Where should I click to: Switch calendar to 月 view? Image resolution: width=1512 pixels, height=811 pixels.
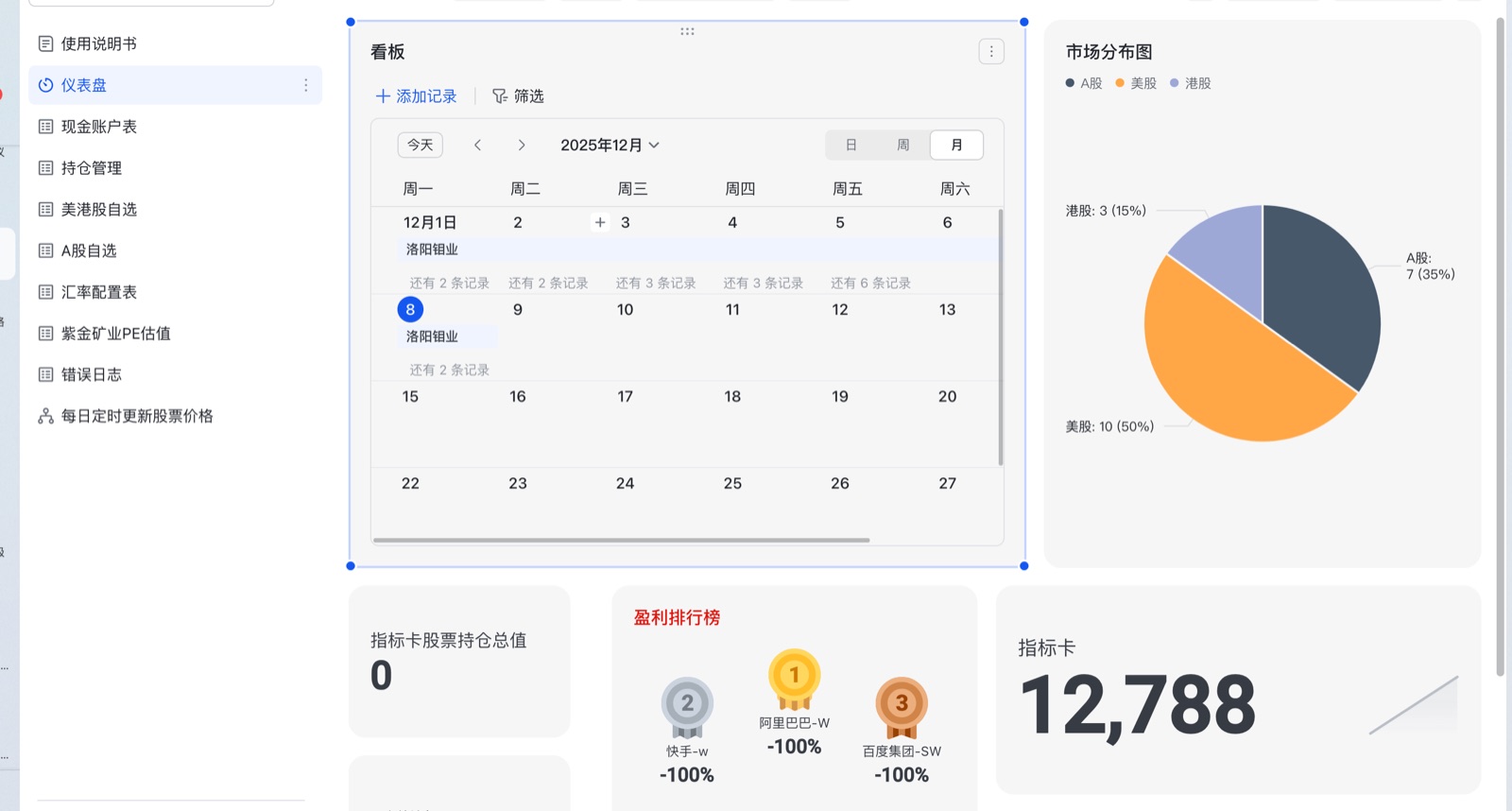(x=956, y=145)
